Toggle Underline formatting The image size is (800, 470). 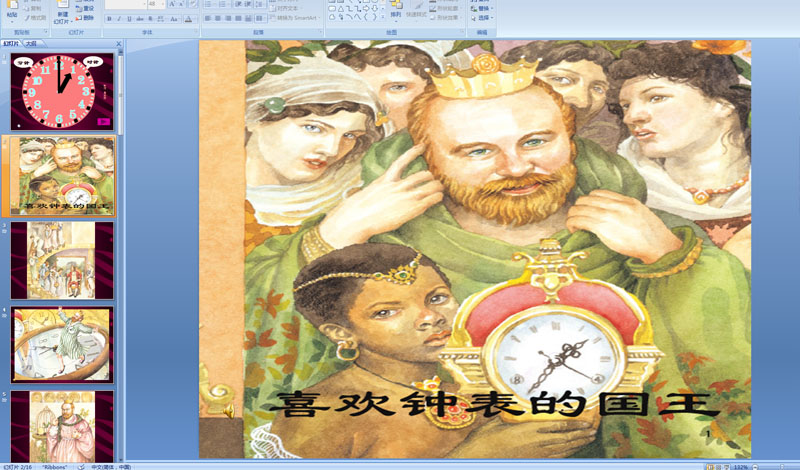[129, 19]
